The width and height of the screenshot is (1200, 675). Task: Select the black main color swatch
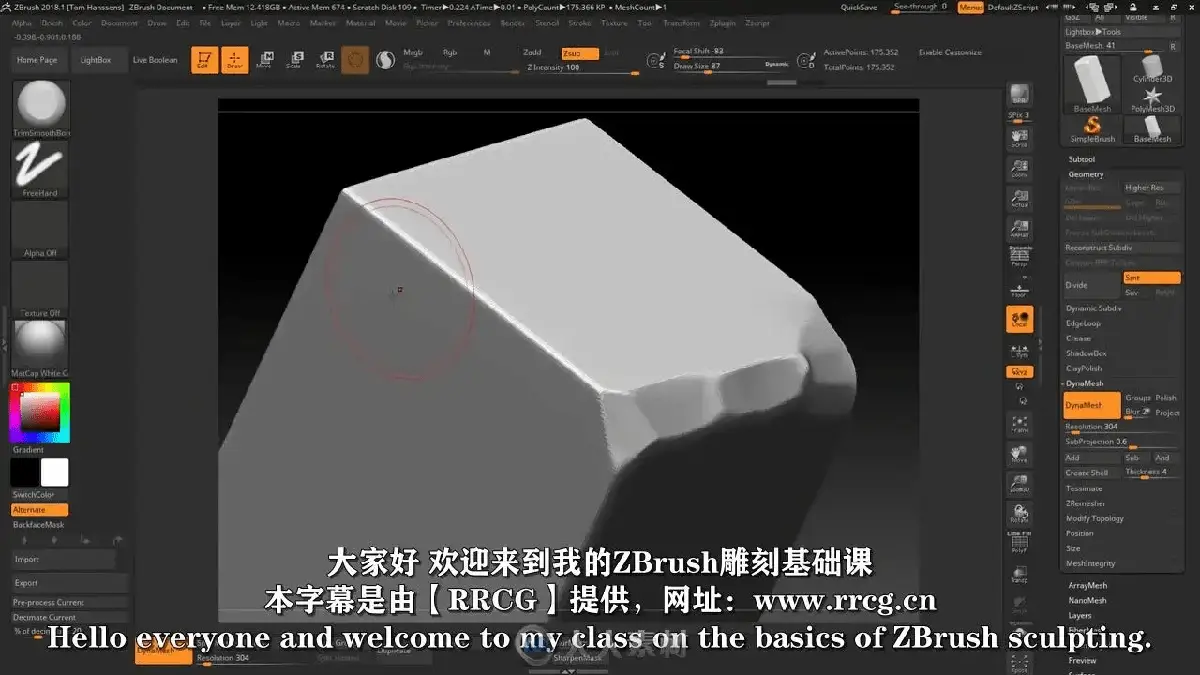[x=25, y=473]
